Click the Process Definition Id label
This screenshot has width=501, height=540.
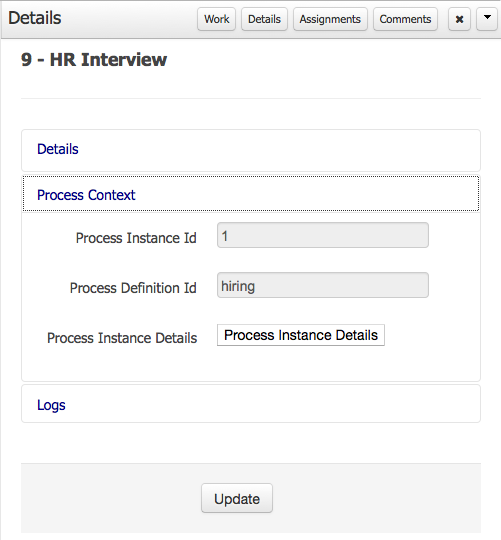(x=133, y=288)
